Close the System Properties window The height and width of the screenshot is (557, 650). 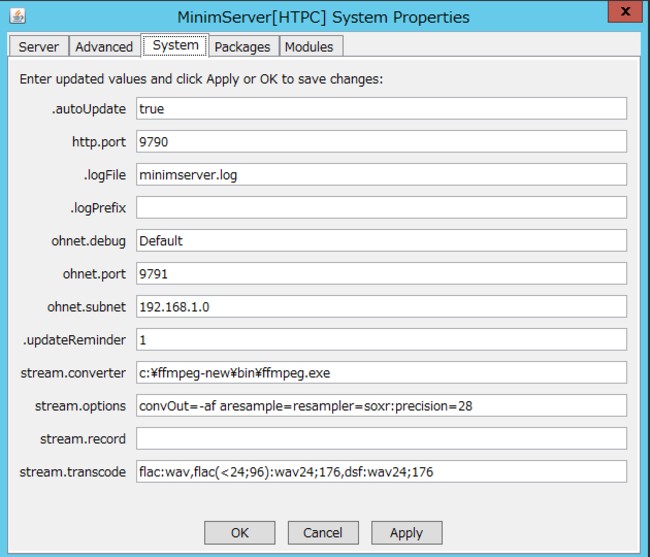click(625, 12)
